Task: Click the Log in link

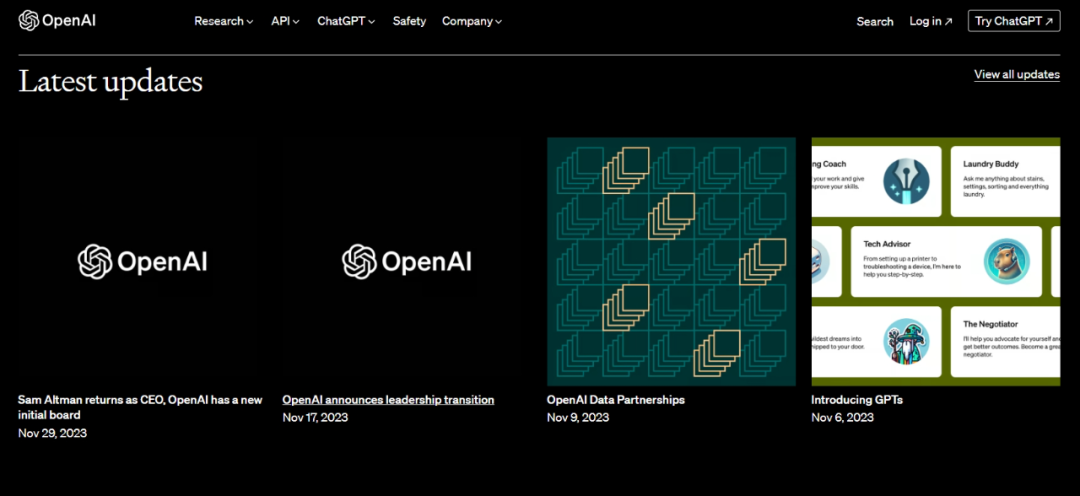Action: coord(931,21)
